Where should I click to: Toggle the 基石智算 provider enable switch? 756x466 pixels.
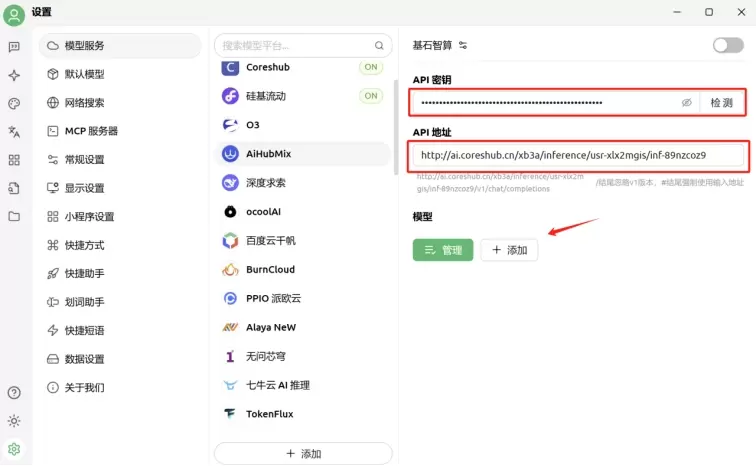727,45
